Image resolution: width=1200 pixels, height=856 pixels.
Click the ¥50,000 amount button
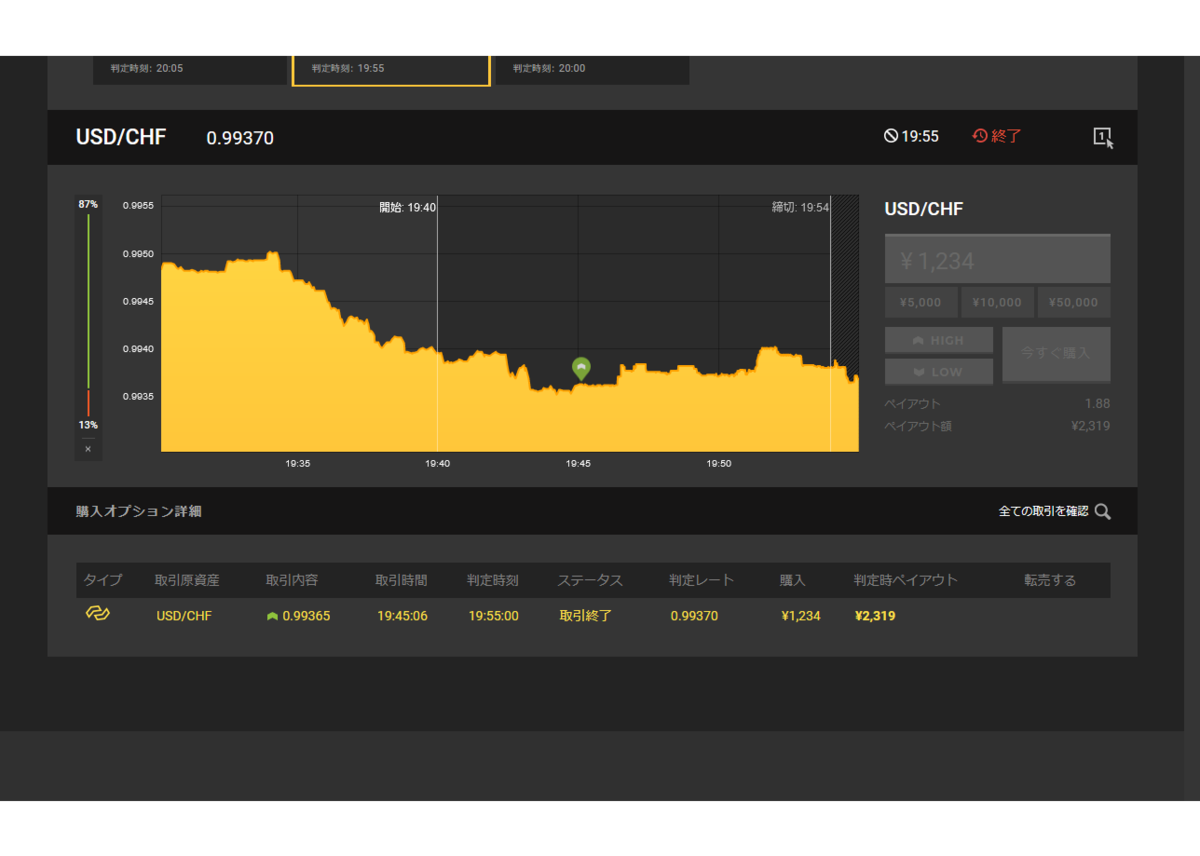tap(1074, 302)
